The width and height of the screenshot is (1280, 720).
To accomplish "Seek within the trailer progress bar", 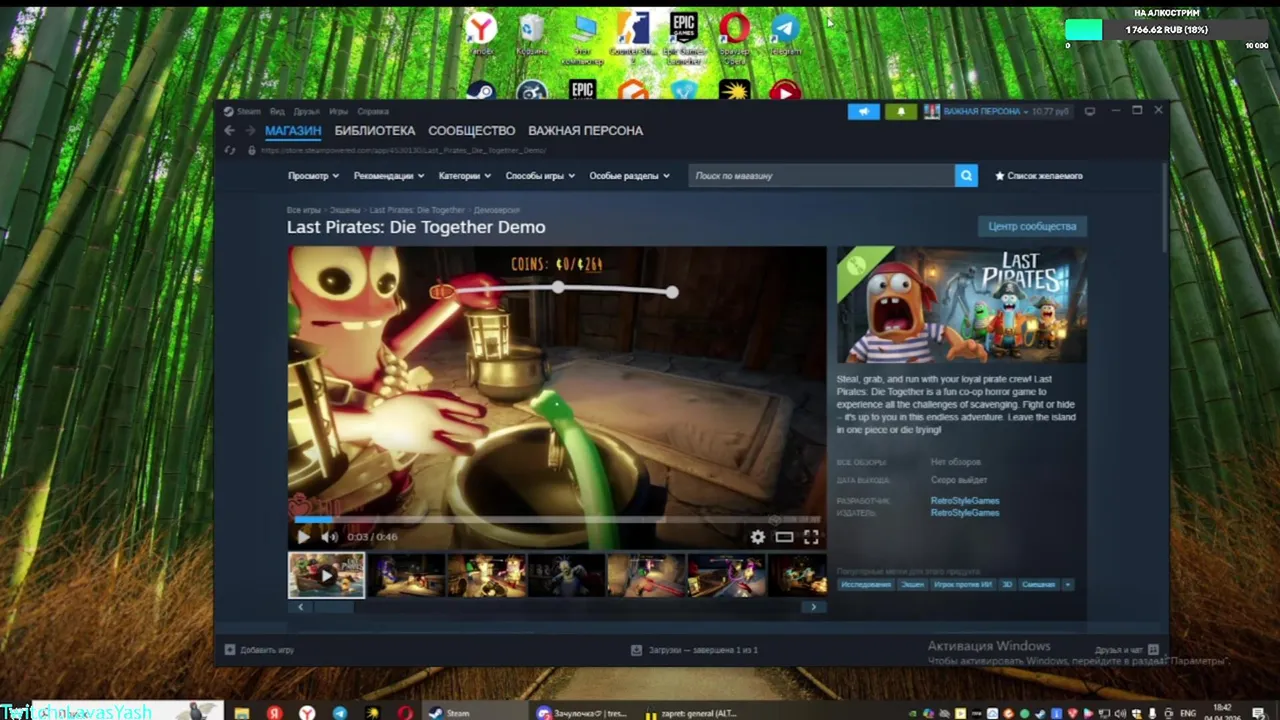I will click(557, 520).
